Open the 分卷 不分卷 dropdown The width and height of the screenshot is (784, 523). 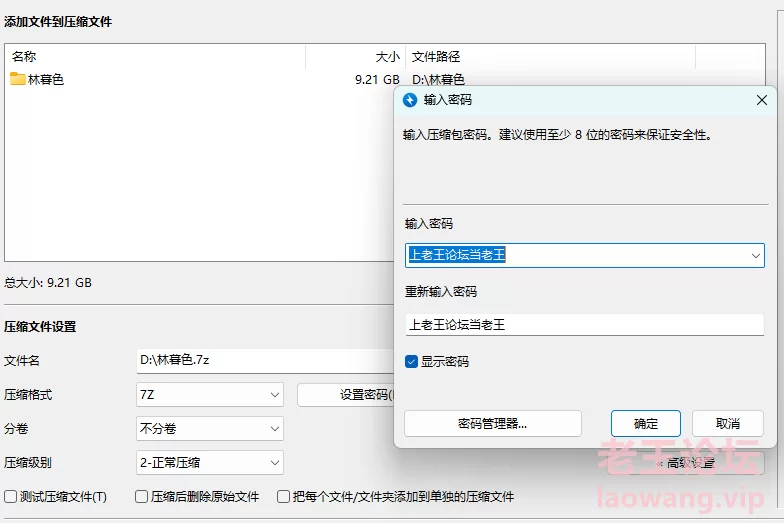(210, 429)
